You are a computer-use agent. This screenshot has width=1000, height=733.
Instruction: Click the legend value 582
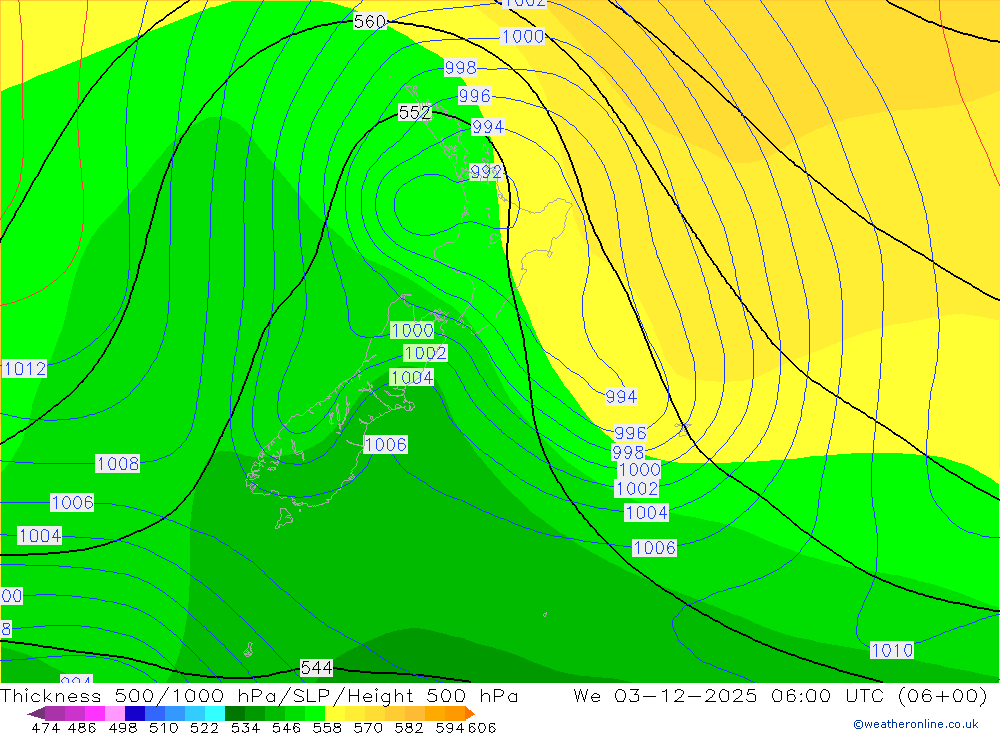click(x=409, y=728)
